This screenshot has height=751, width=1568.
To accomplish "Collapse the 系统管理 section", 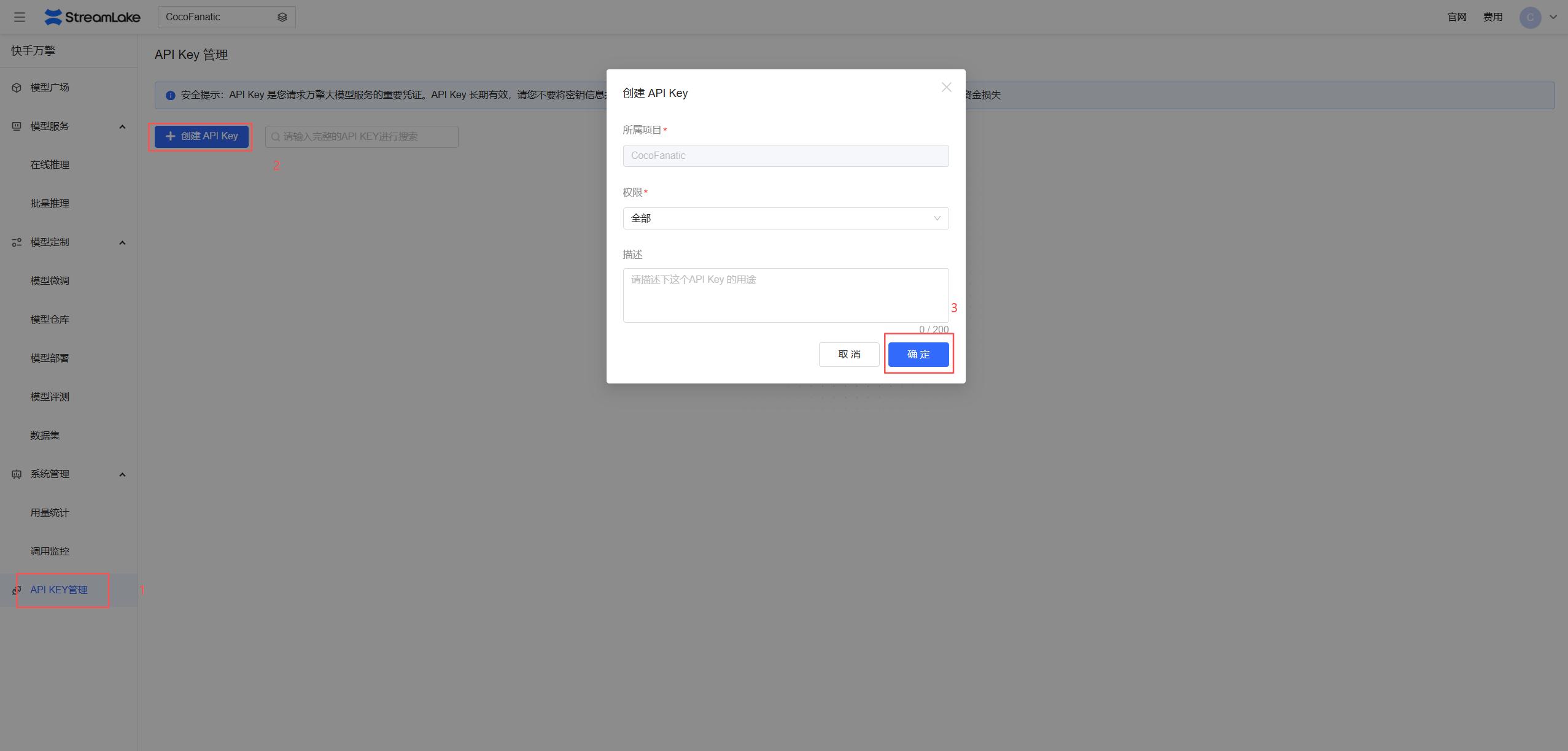I will pyautogui.click(x=122, y=474).
